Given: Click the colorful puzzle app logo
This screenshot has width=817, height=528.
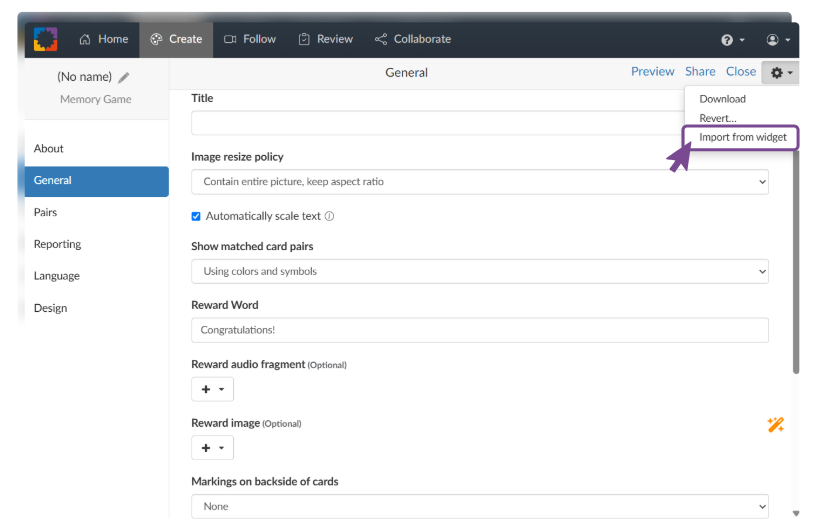Looking at the screenshot, I should [x=45, y=39].
